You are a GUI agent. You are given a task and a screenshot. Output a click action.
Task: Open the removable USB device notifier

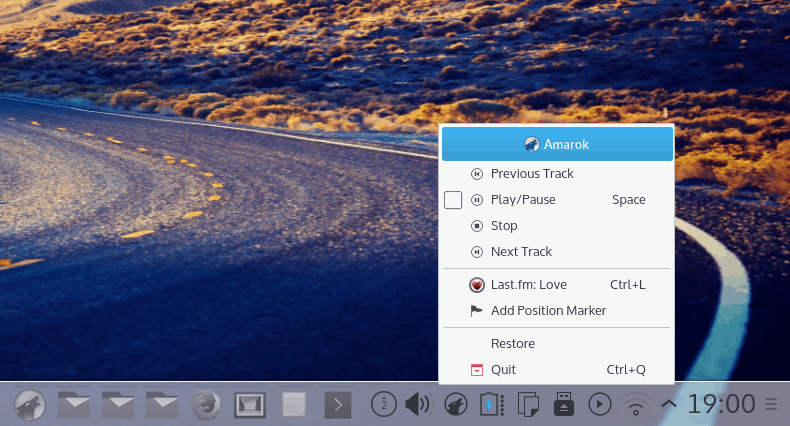click(x=564, y=404)
